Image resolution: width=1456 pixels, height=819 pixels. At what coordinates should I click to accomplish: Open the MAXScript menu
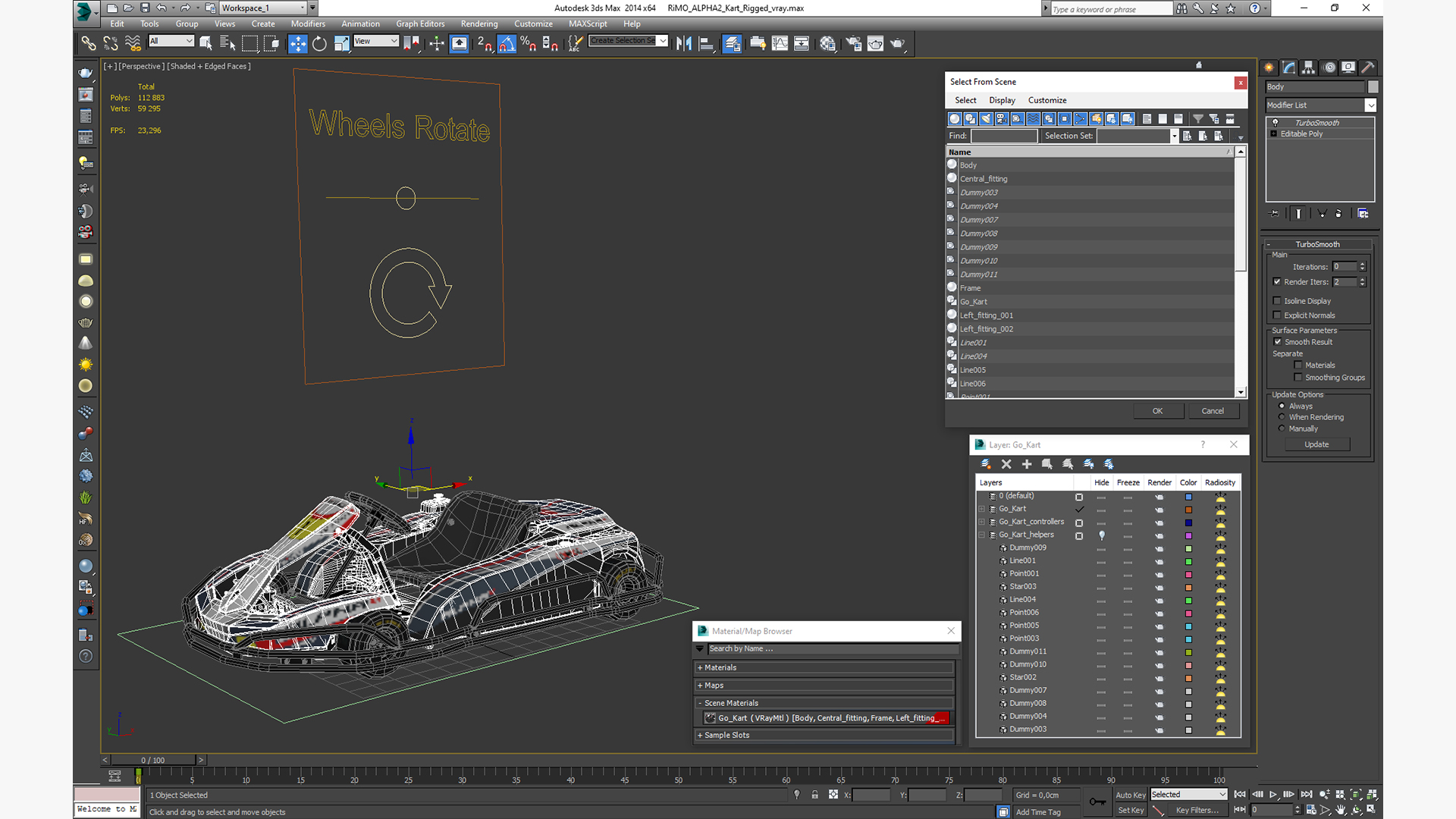(x=588, y=24)
